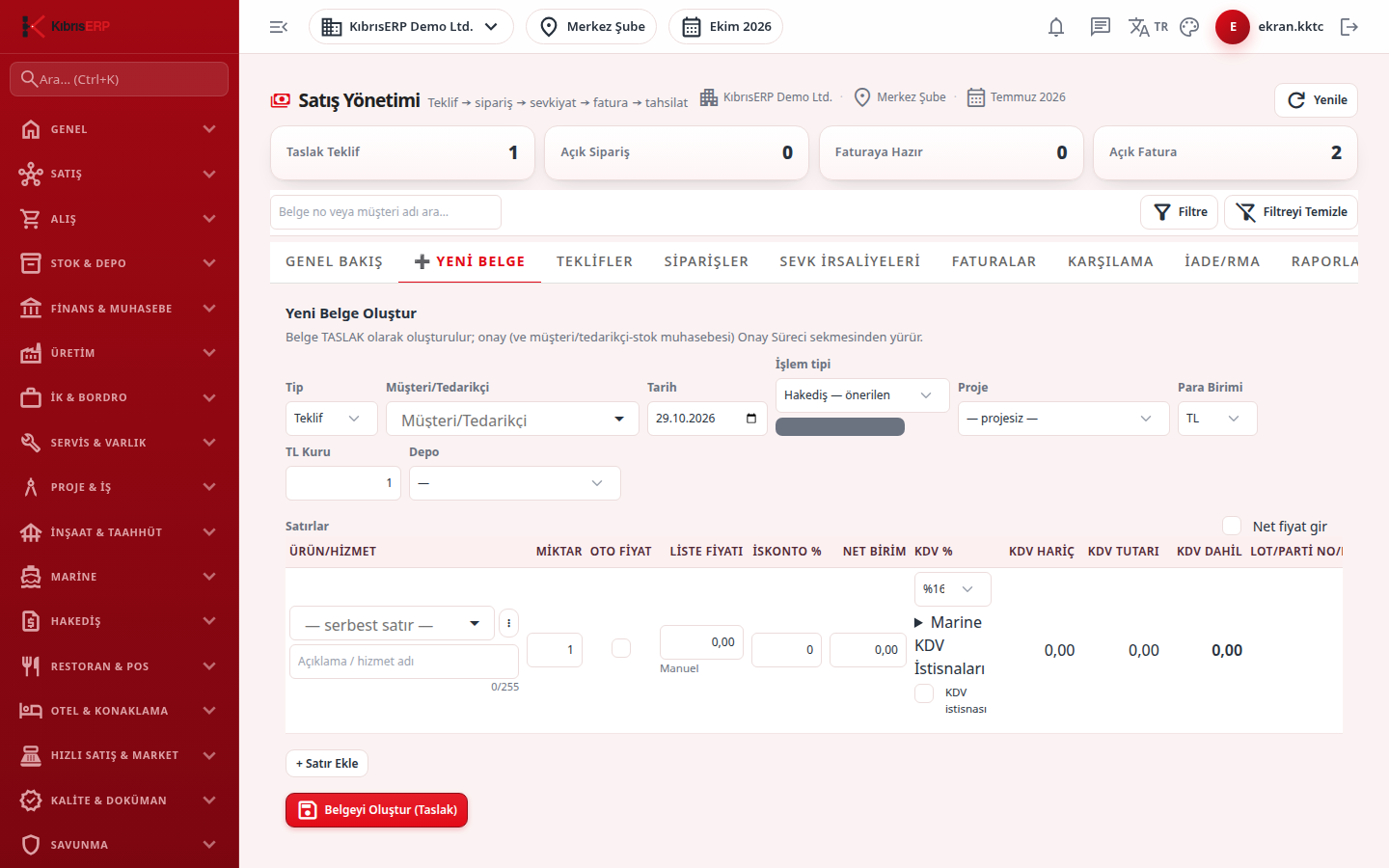This screenshot has width=1389, height=868.
Task: Open the Savunma shield icon
Action: (x=31, y=845)
